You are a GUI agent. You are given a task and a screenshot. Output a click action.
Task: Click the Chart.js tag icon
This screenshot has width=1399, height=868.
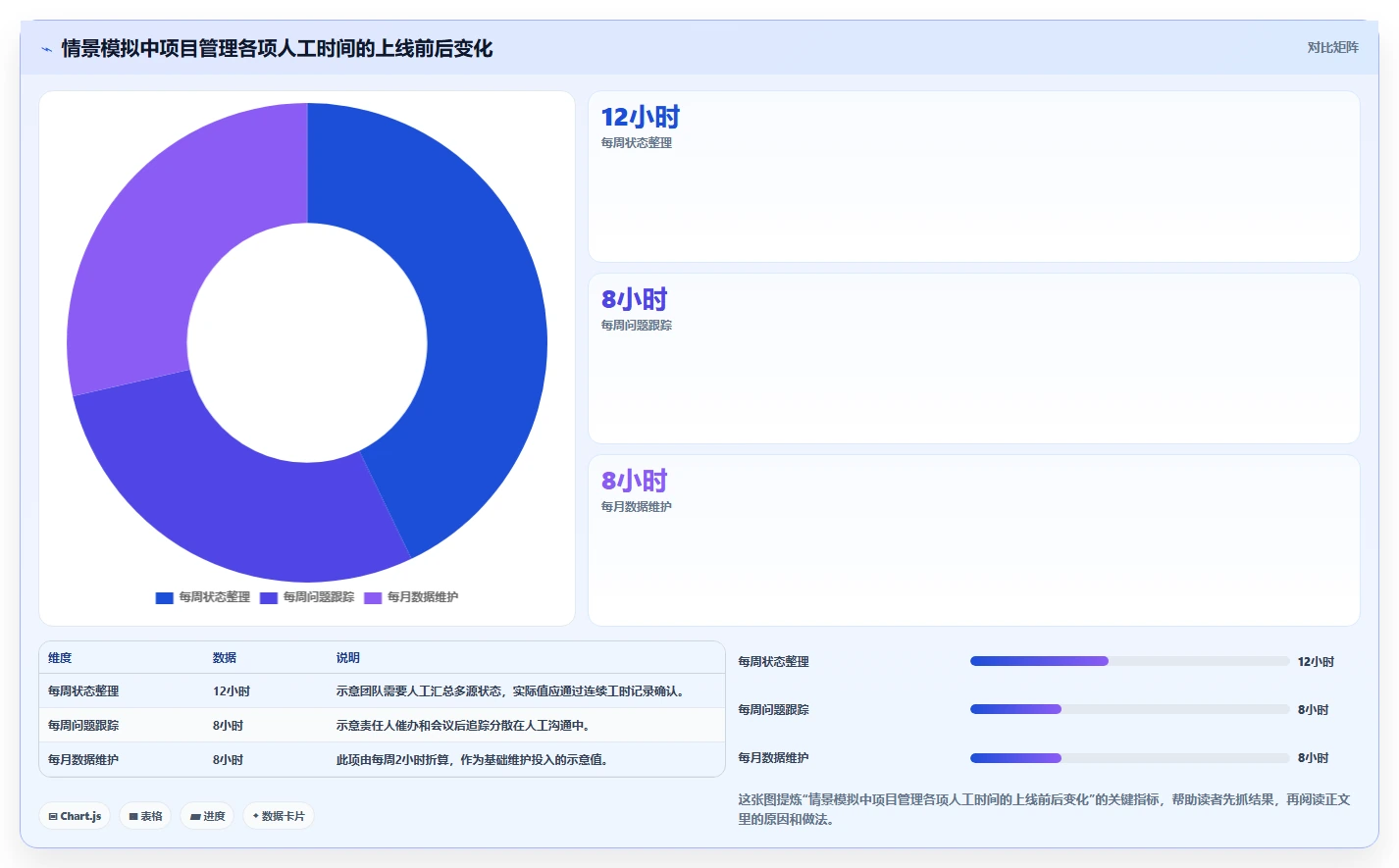[53, 816]
